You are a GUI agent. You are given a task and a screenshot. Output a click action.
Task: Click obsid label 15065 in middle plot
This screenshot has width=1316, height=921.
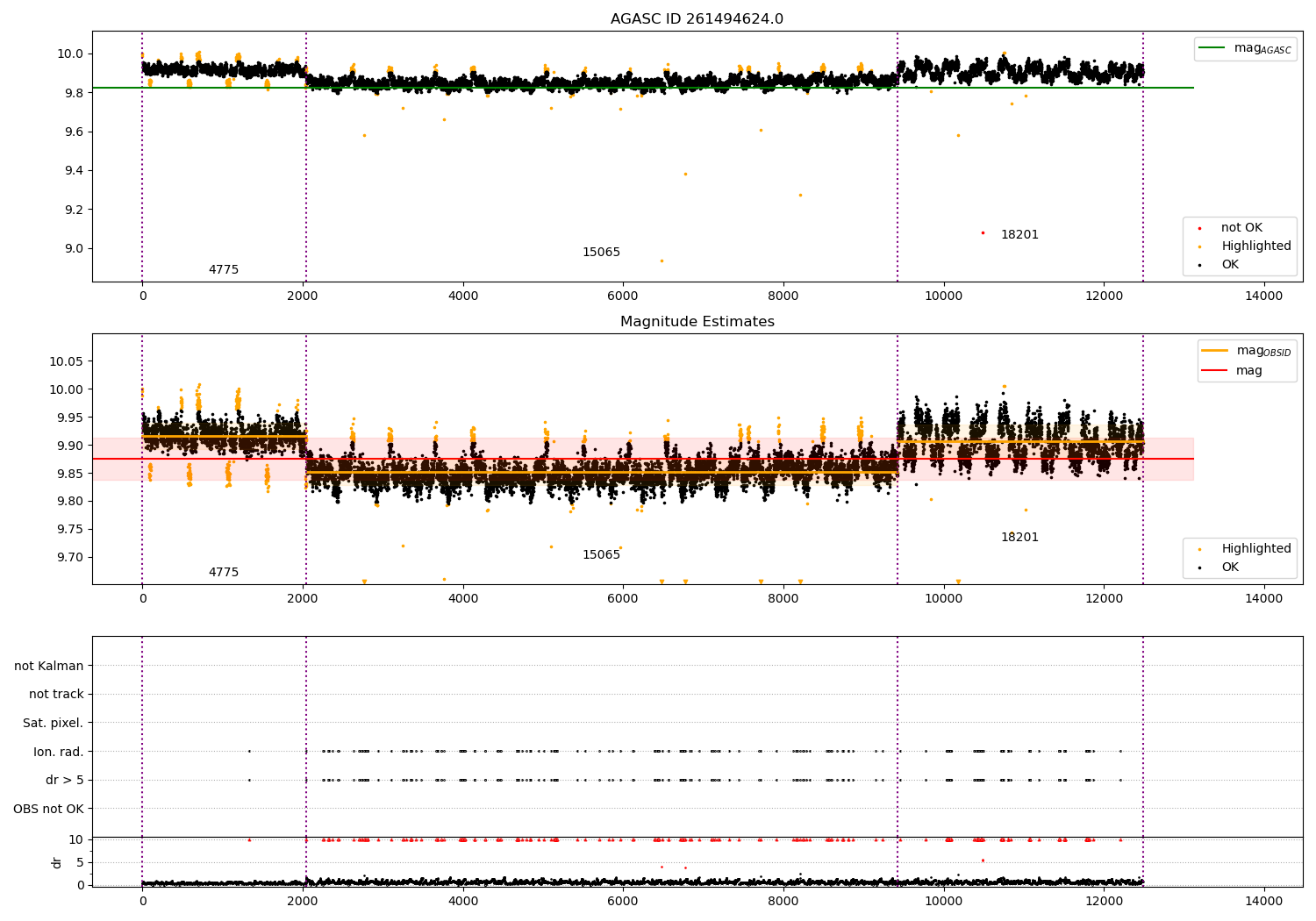point(601,555)
